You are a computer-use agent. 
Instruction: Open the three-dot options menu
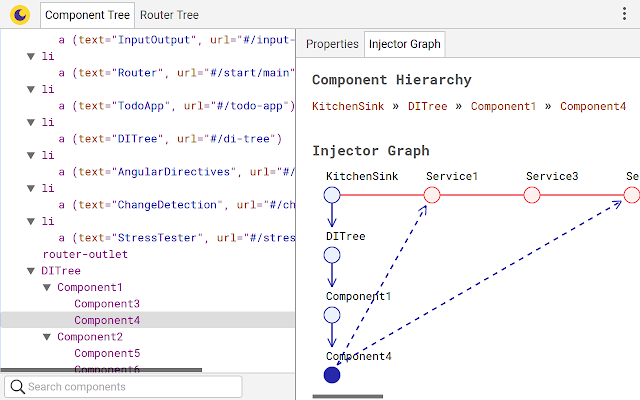[x=624, y=14]
